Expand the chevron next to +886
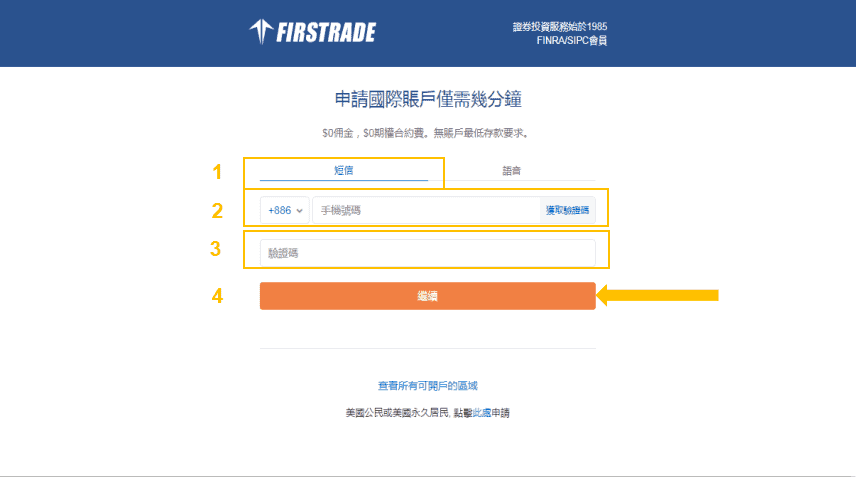 coord(299,211)
